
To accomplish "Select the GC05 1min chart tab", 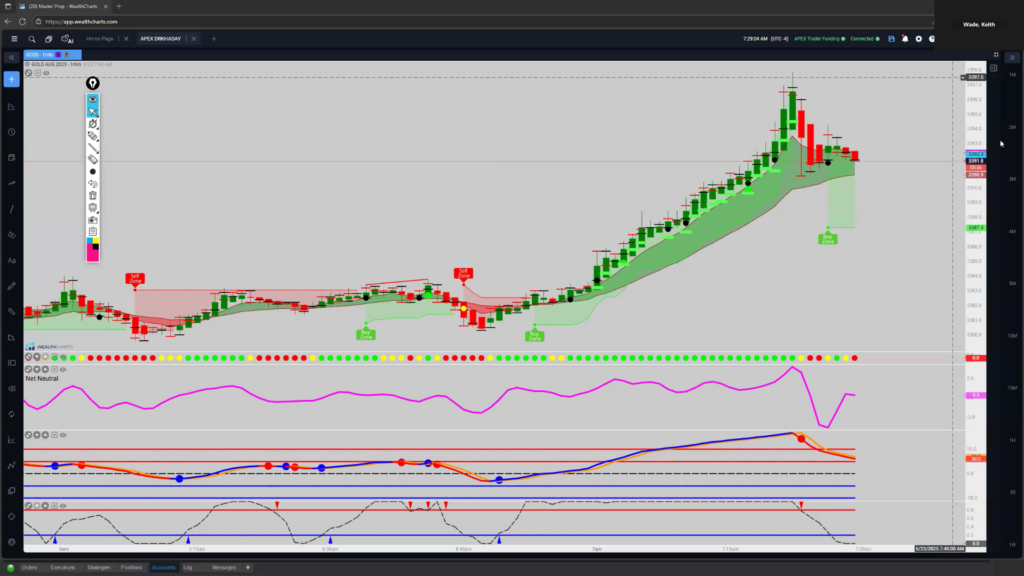I will click(x=52, y=55).
